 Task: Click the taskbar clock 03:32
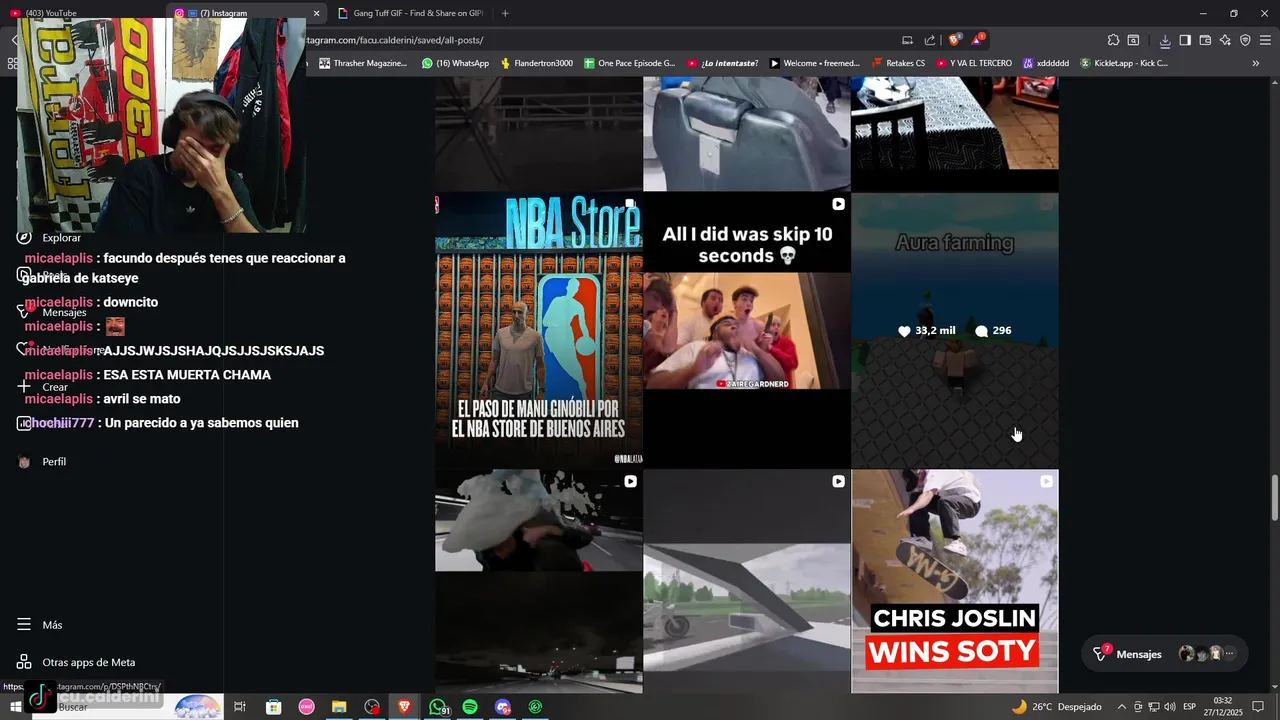coord(1222,707)
